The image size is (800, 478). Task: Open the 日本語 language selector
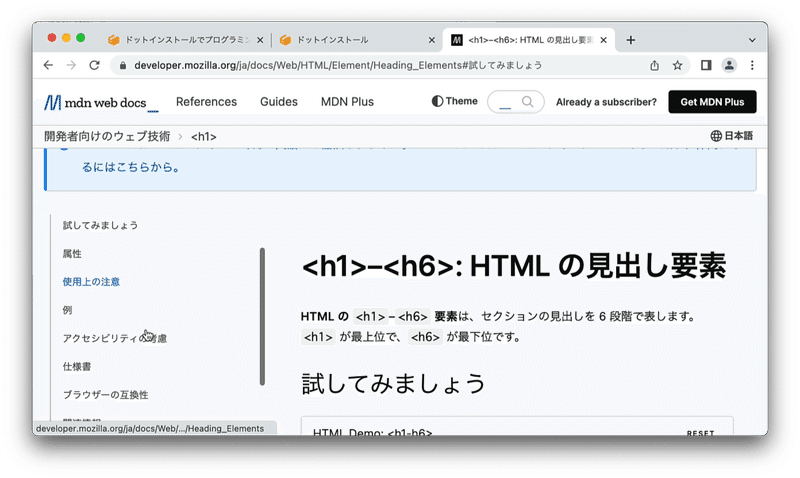[x=732, y=136]
